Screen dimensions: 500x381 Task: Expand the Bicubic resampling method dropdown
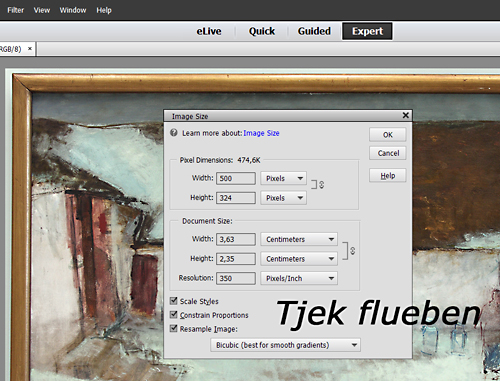point(285,345)
